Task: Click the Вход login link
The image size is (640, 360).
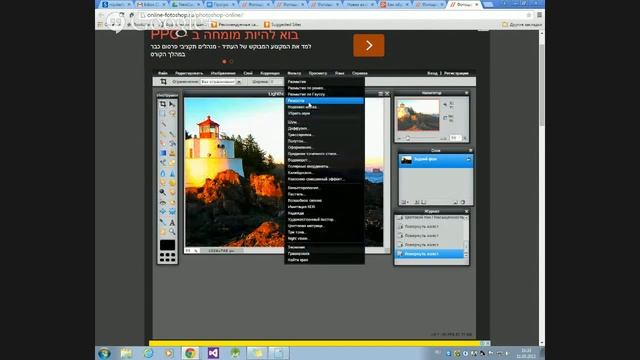Action: tap(432, 73)
